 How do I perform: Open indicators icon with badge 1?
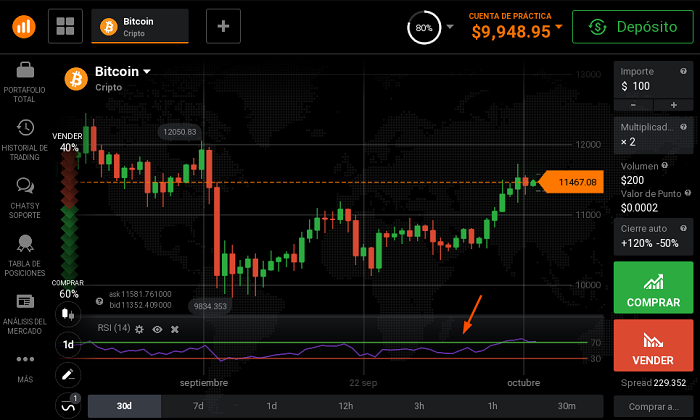pyautogui.click(x=68, y=405)
